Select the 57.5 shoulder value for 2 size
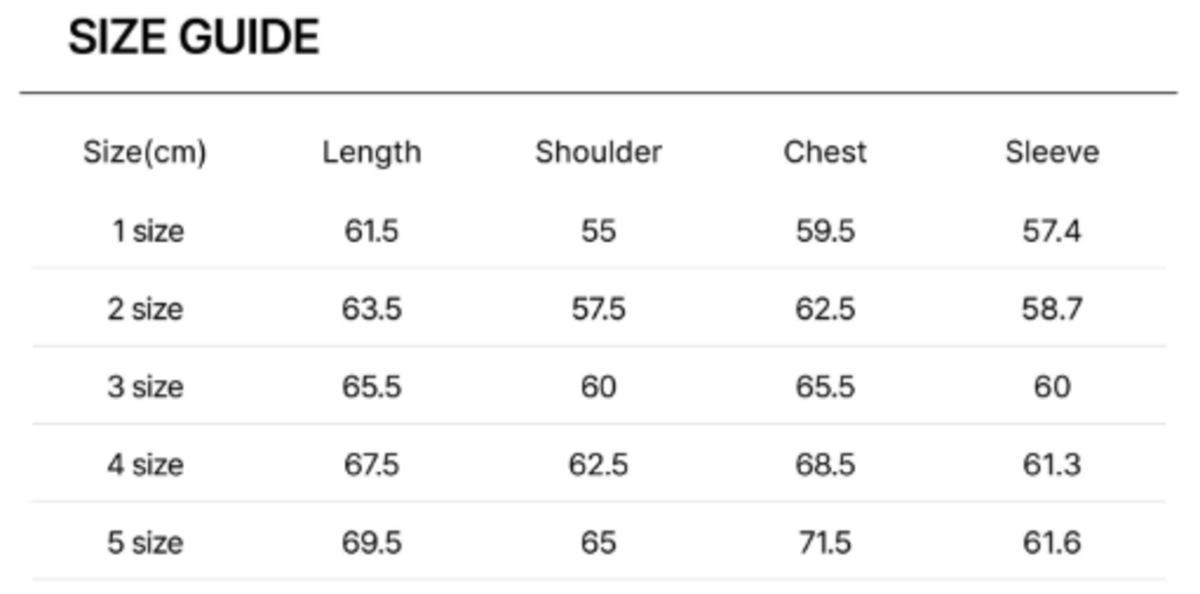This screenshot has width=1200, height=594. click(x=598, y=309)
